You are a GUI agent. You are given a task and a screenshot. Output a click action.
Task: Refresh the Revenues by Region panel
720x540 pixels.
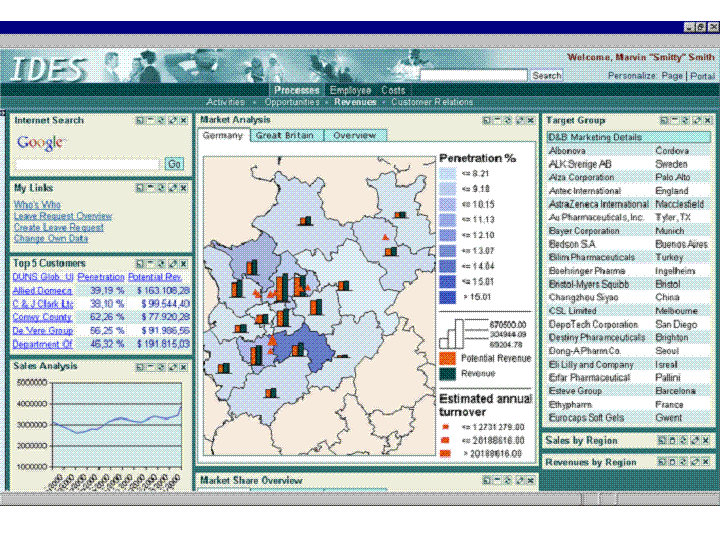(x=683, y=461)
